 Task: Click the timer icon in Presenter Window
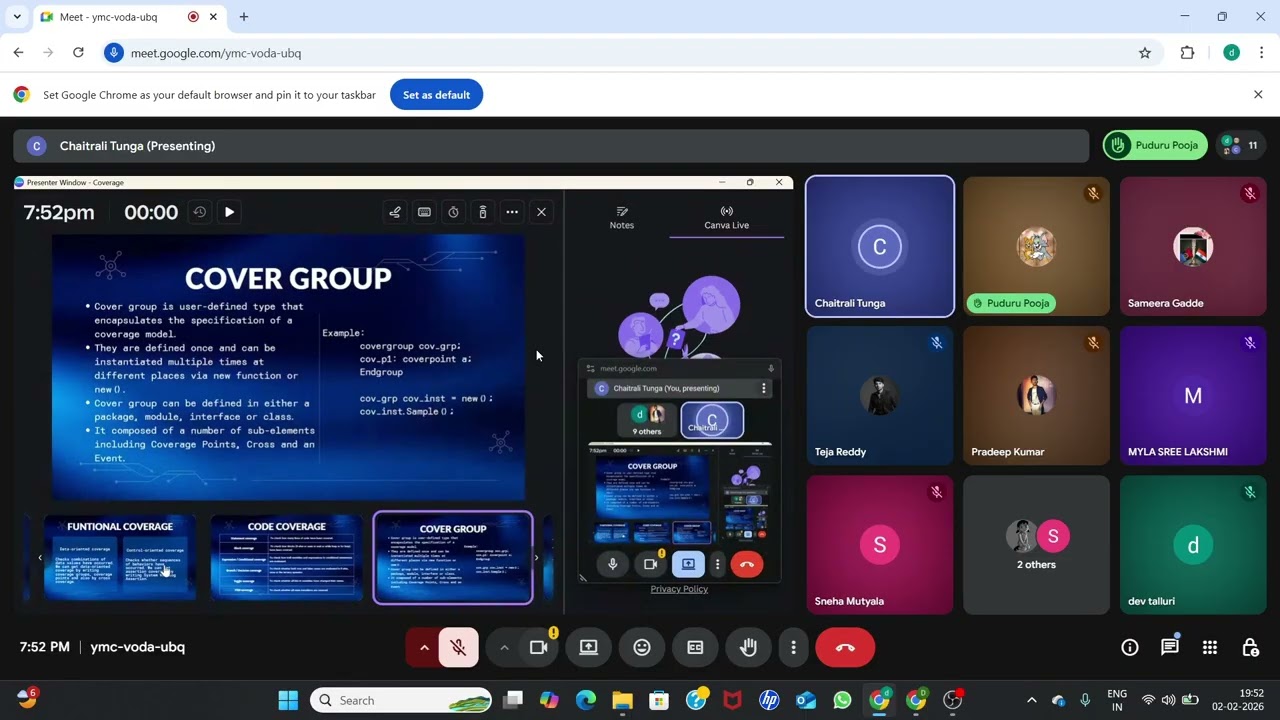[453, 212]
